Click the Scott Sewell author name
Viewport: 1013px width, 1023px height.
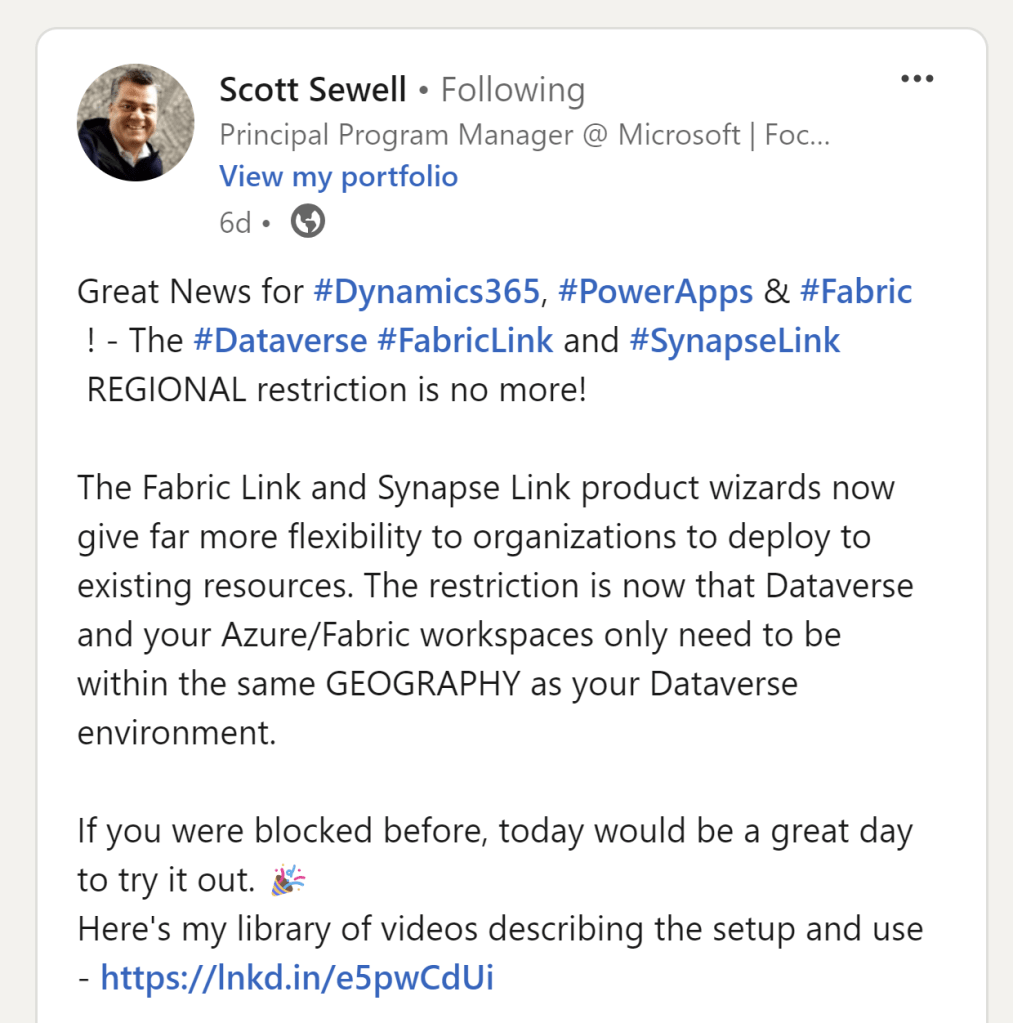tap(312, 90)
